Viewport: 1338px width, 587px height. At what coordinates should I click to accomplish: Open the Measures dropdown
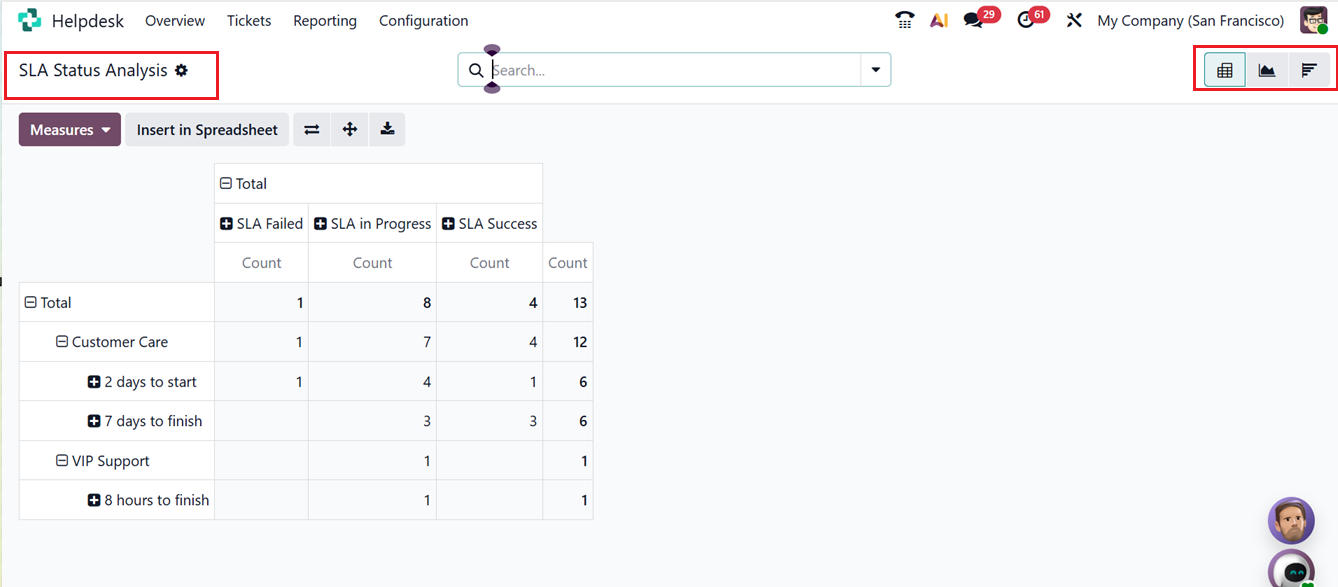tap(69, 129)
